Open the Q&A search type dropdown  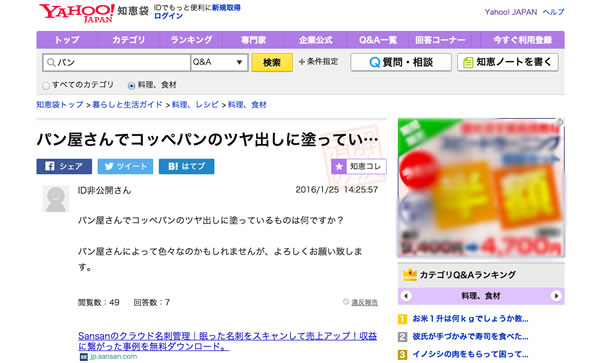[x=219, y=62]
